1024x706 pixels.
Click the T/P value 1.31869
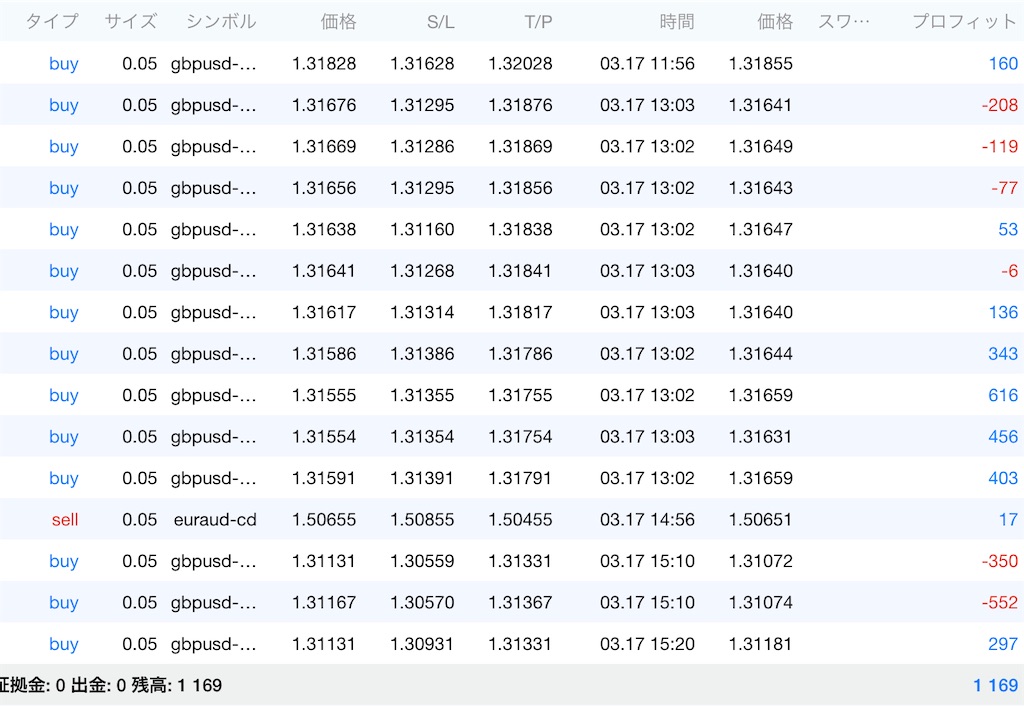[x=520, y=146]
